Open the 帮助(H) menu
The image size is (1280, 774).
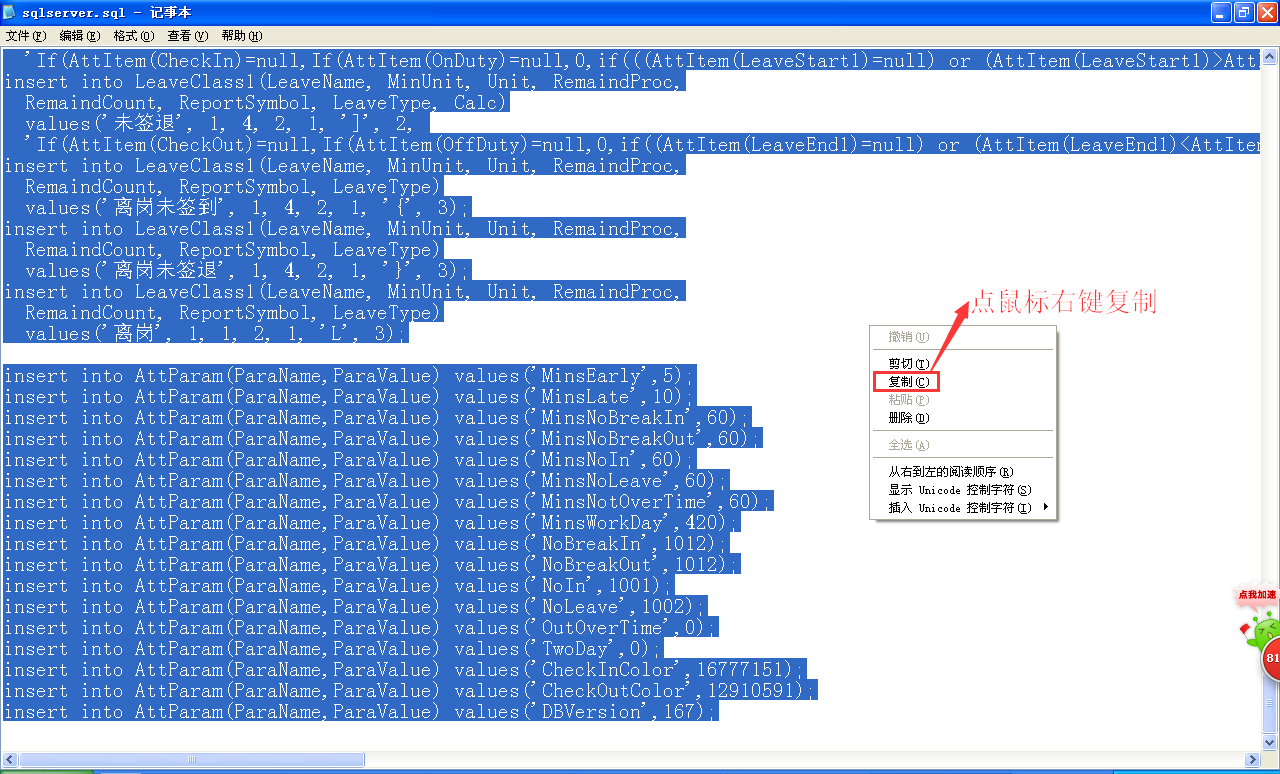coord(241,36)
